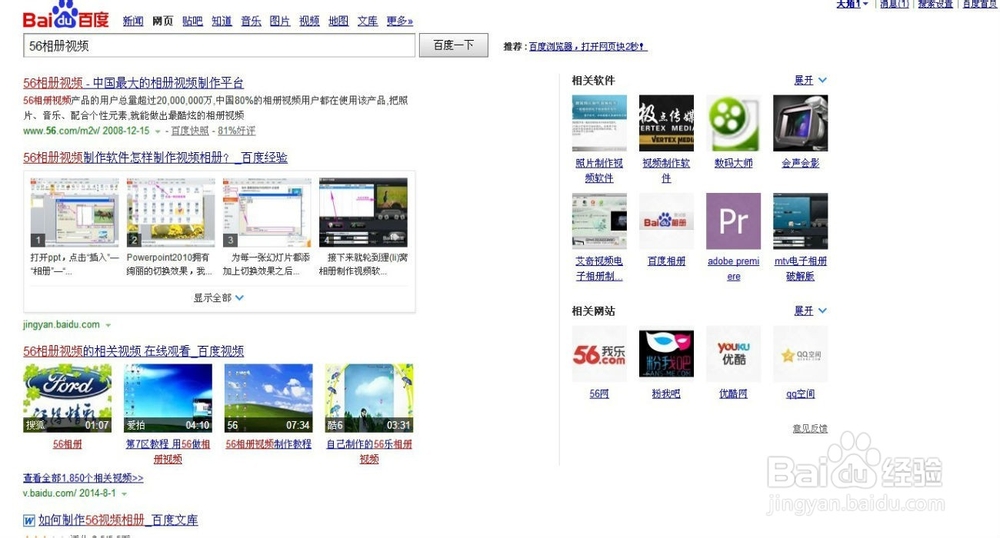
Task: Open 查看全部1,850个相关视频 link
Action: 83,477
